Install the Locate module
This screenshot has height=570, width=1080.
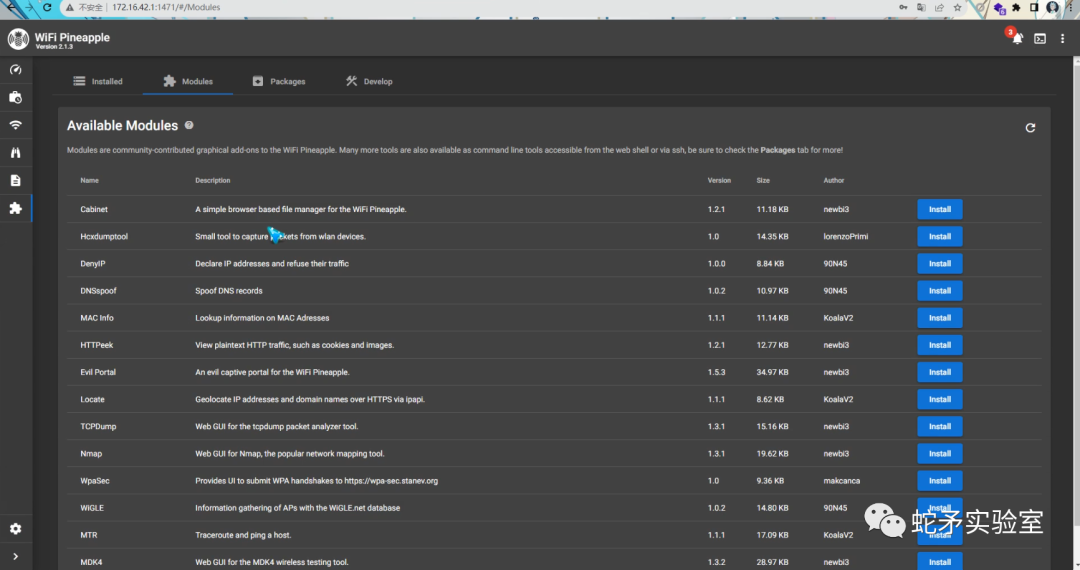pyautogui.click(x=939, y=399)
